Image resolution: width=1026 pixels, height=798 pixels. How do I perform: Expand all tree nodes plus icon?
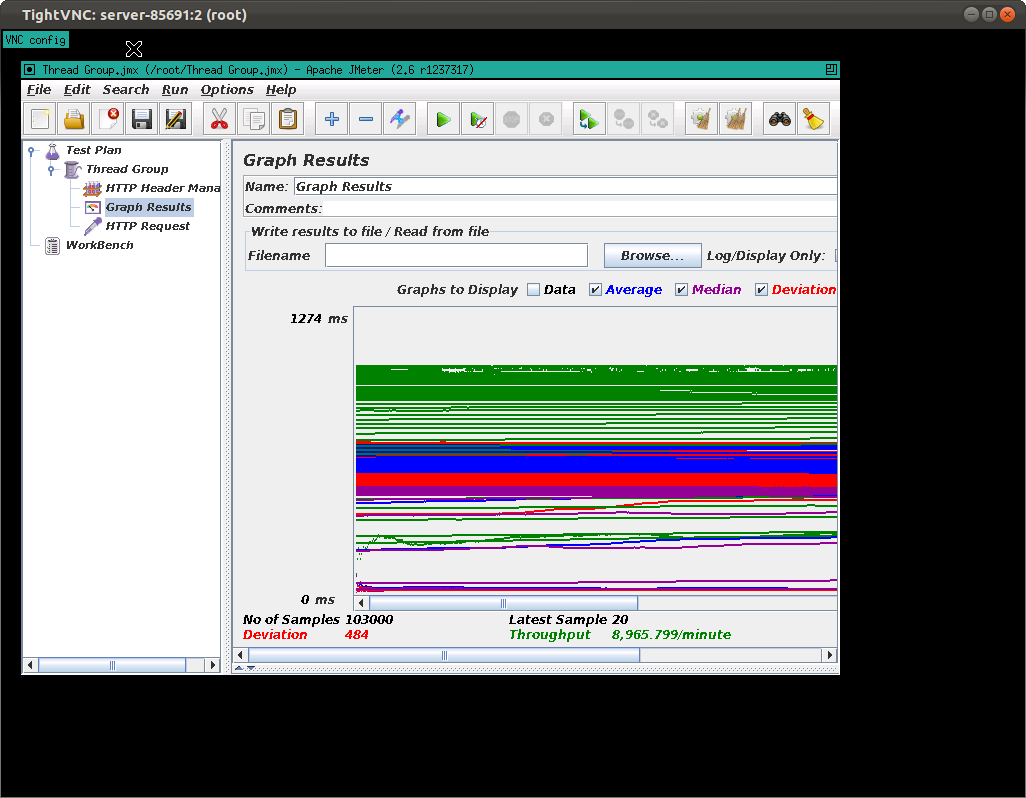[x=332, y=119]
